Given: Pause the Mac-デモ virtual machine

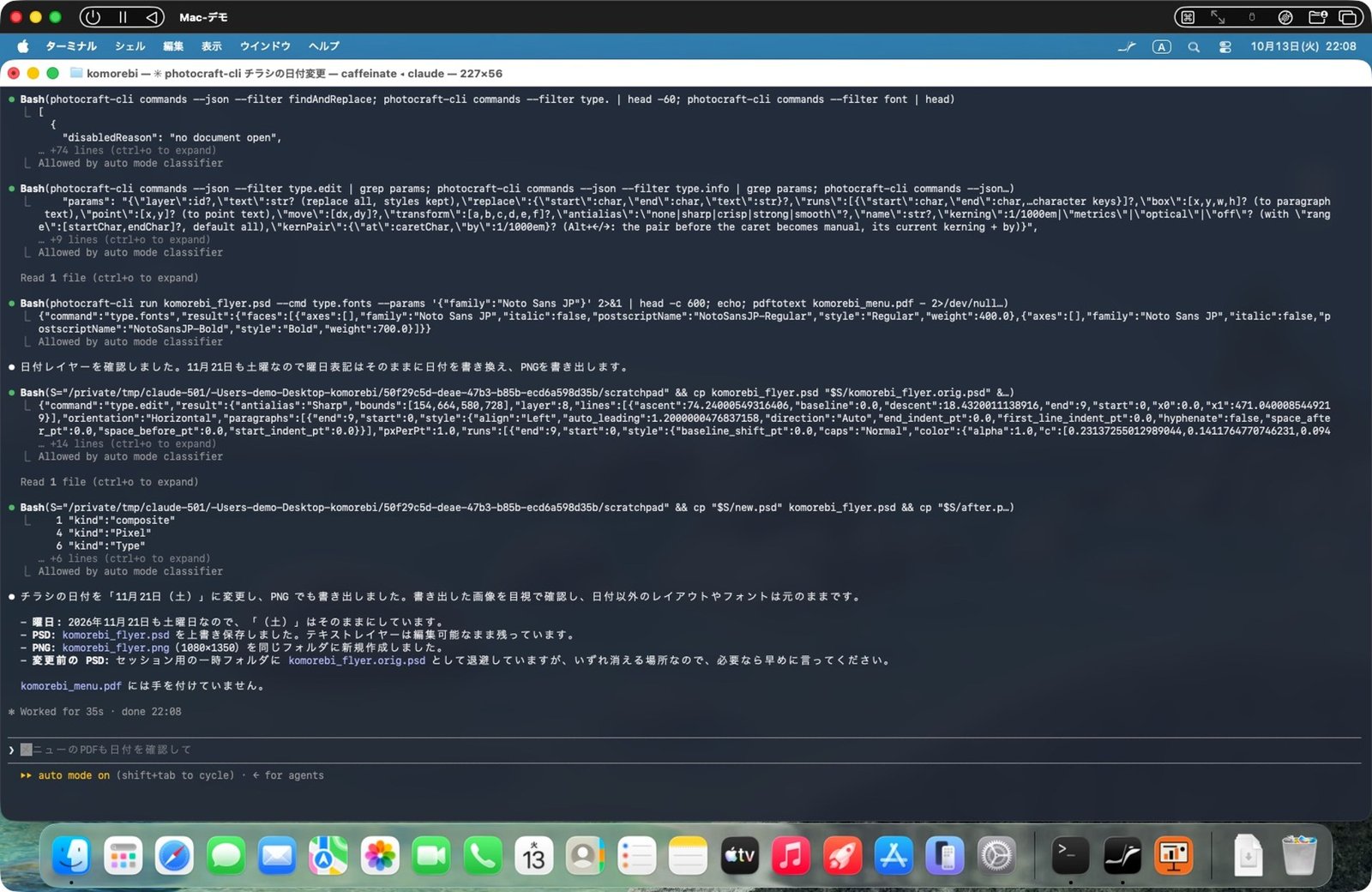Looking at the screenshot, I should coord(123,17).
